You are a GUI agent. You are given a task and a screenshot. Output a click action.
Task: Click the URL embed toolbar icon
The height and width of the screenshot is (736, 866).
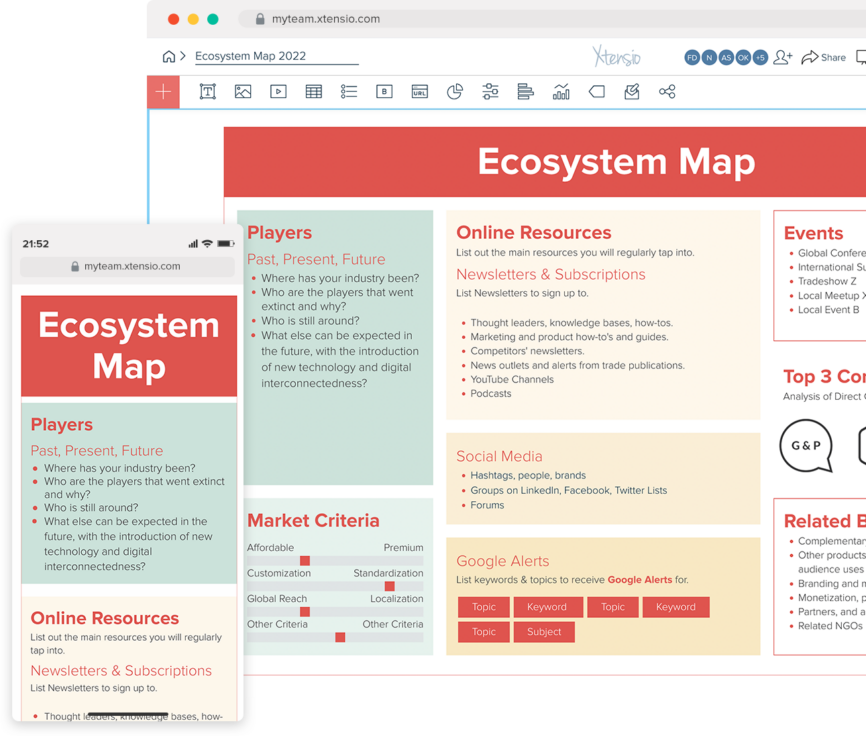point(418,91)
